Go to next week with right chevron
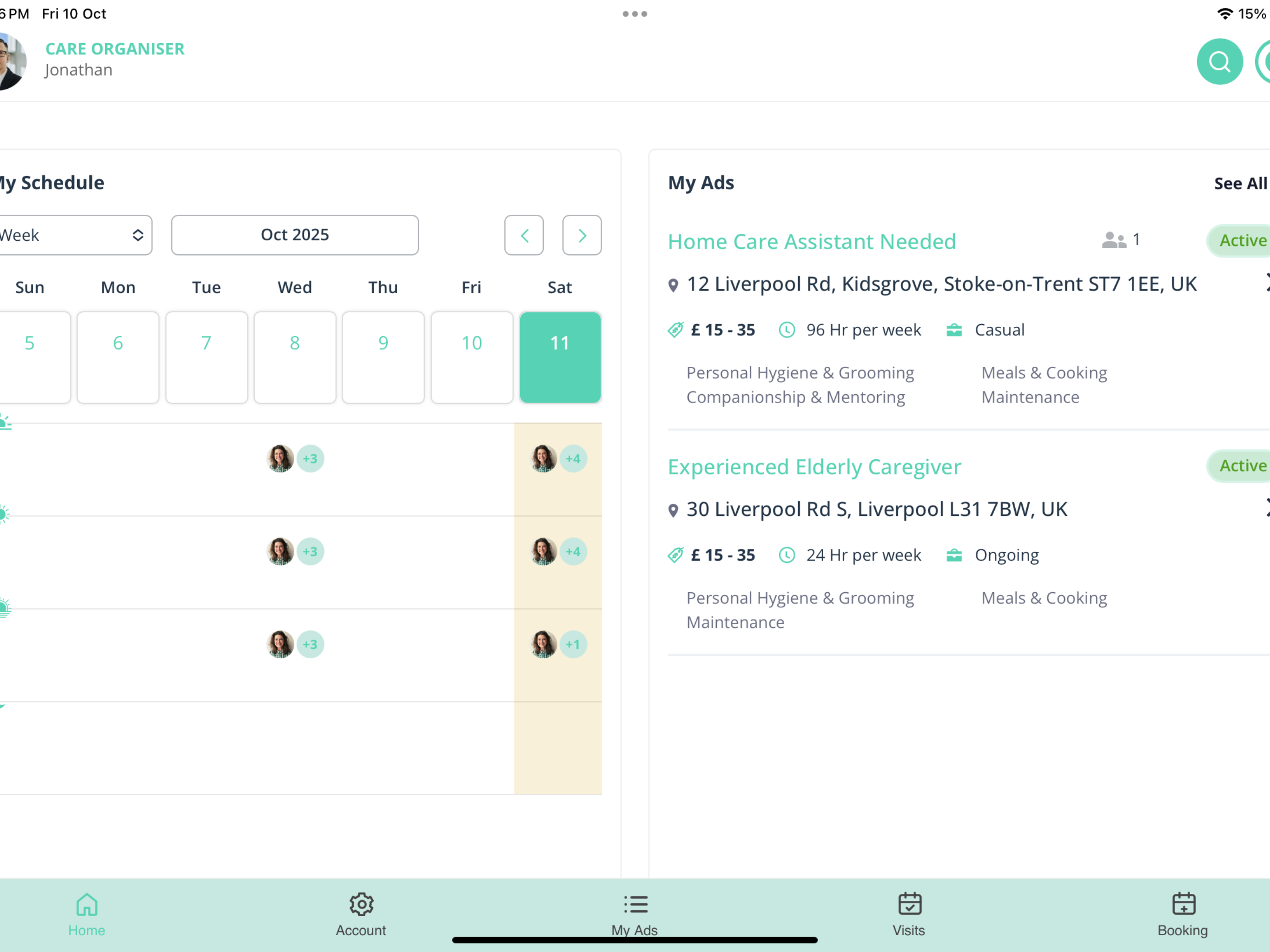1270x952 pixels. point(582,235)
